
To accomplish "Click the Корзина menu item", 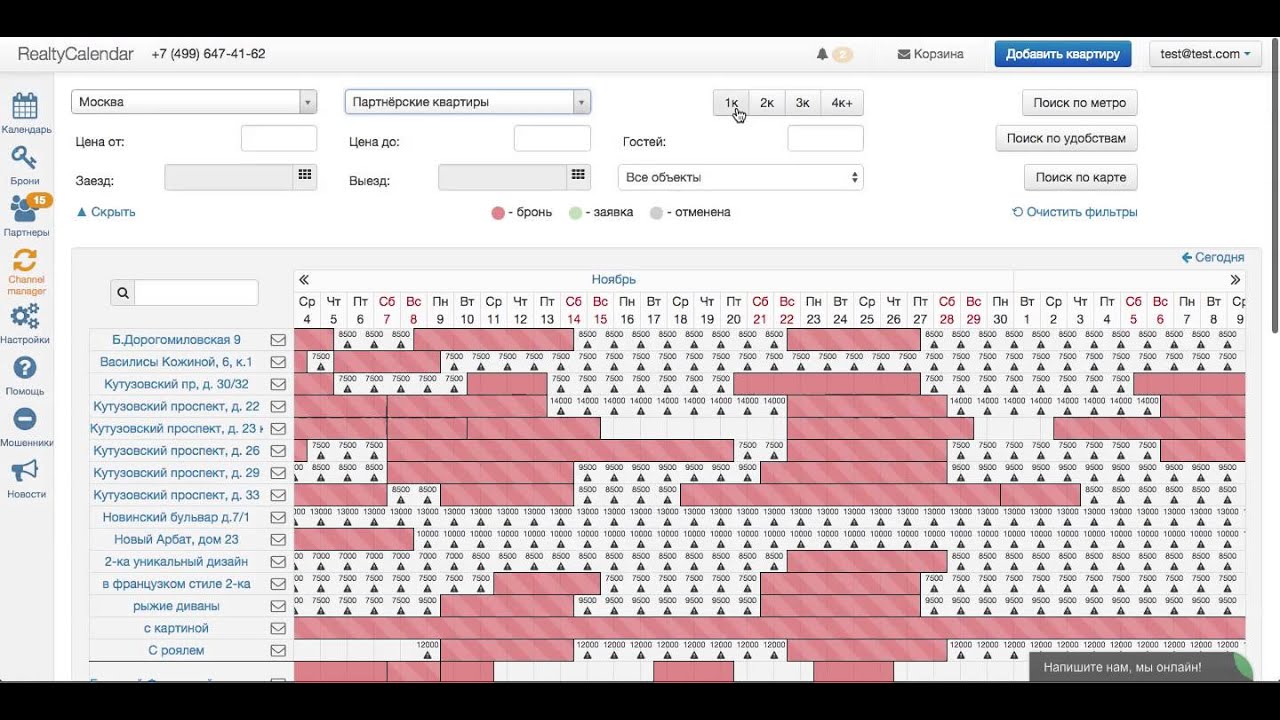I will (930, 54).
